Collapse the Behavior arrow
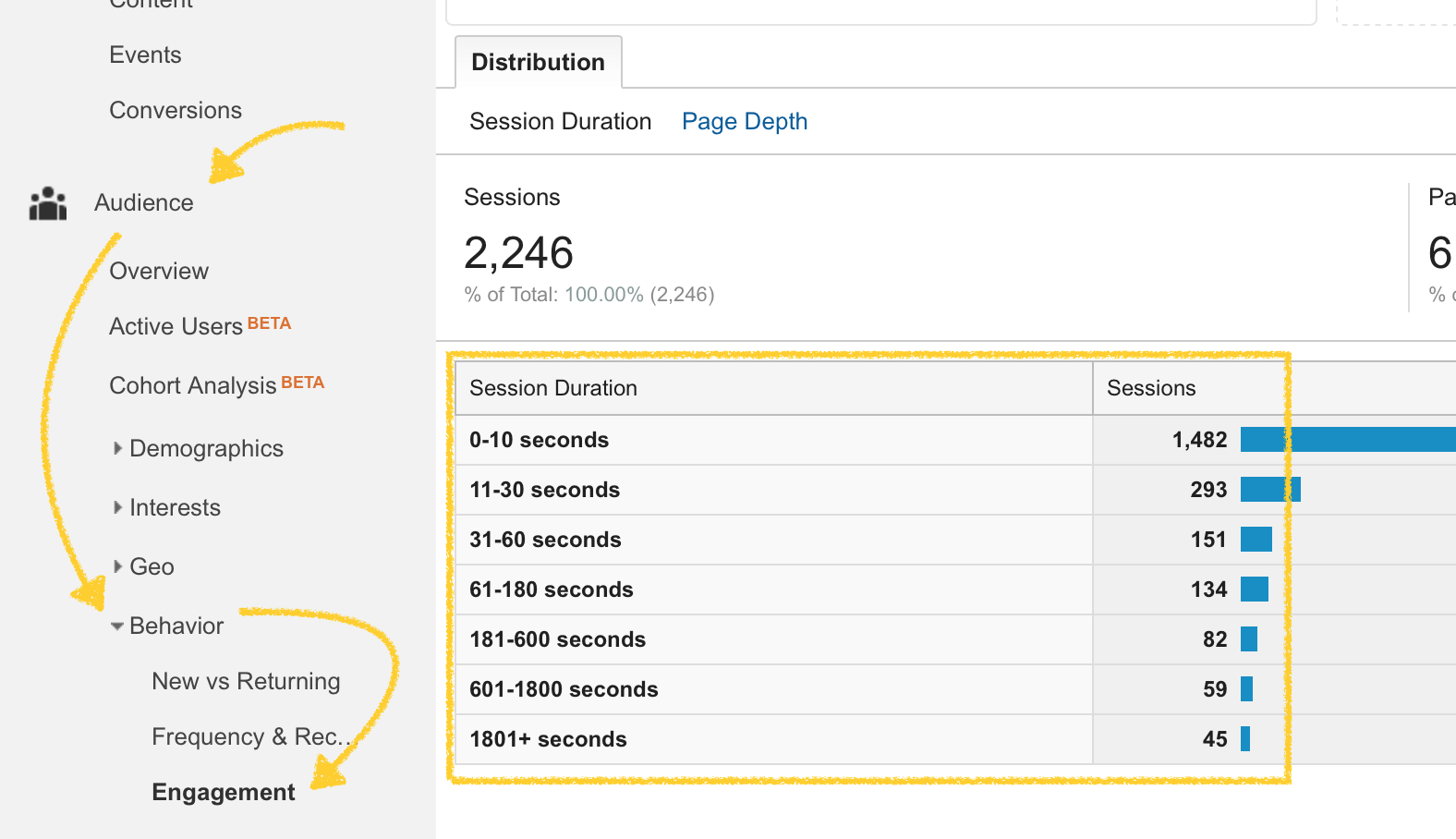The width and height of the screenshot is (1456, 839). click(117, 626)
